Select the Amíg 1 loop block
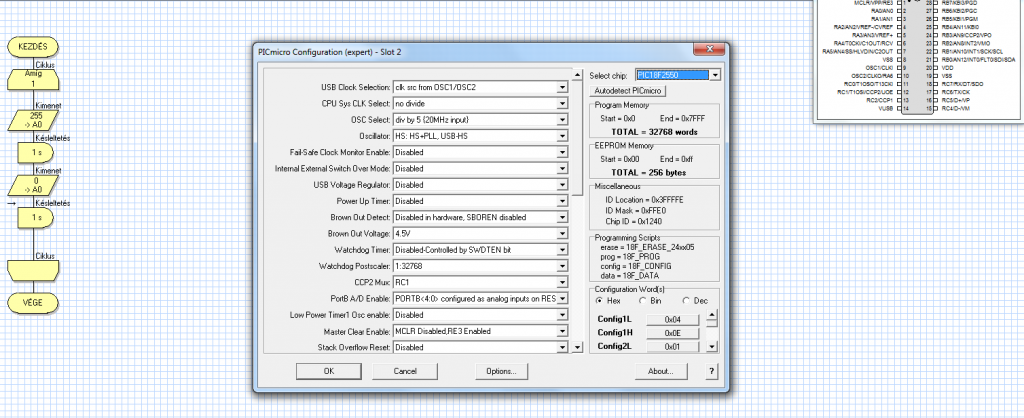 coord(33,79)
